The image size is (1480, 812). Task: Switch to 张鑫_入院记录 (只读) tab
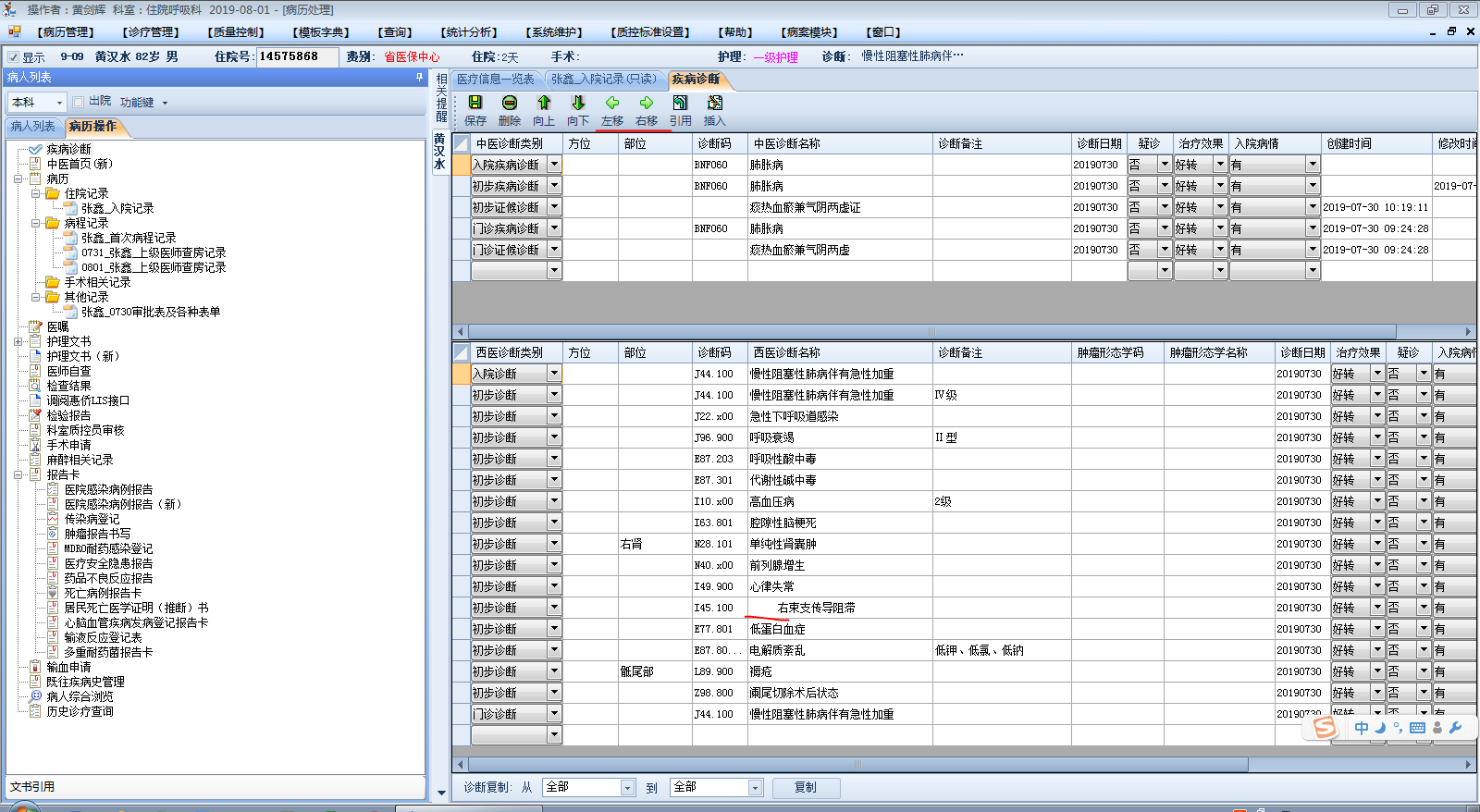603,80
